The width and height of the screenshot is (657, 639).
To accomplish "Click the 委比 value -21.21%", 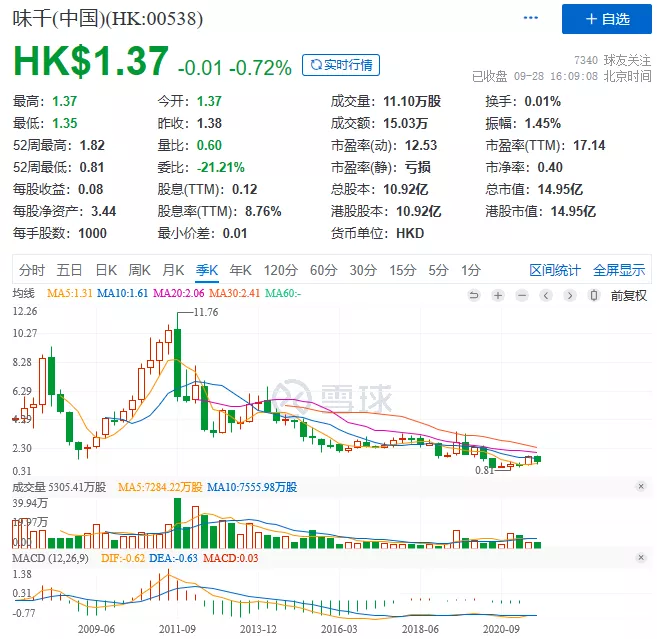I will (221, 167).
